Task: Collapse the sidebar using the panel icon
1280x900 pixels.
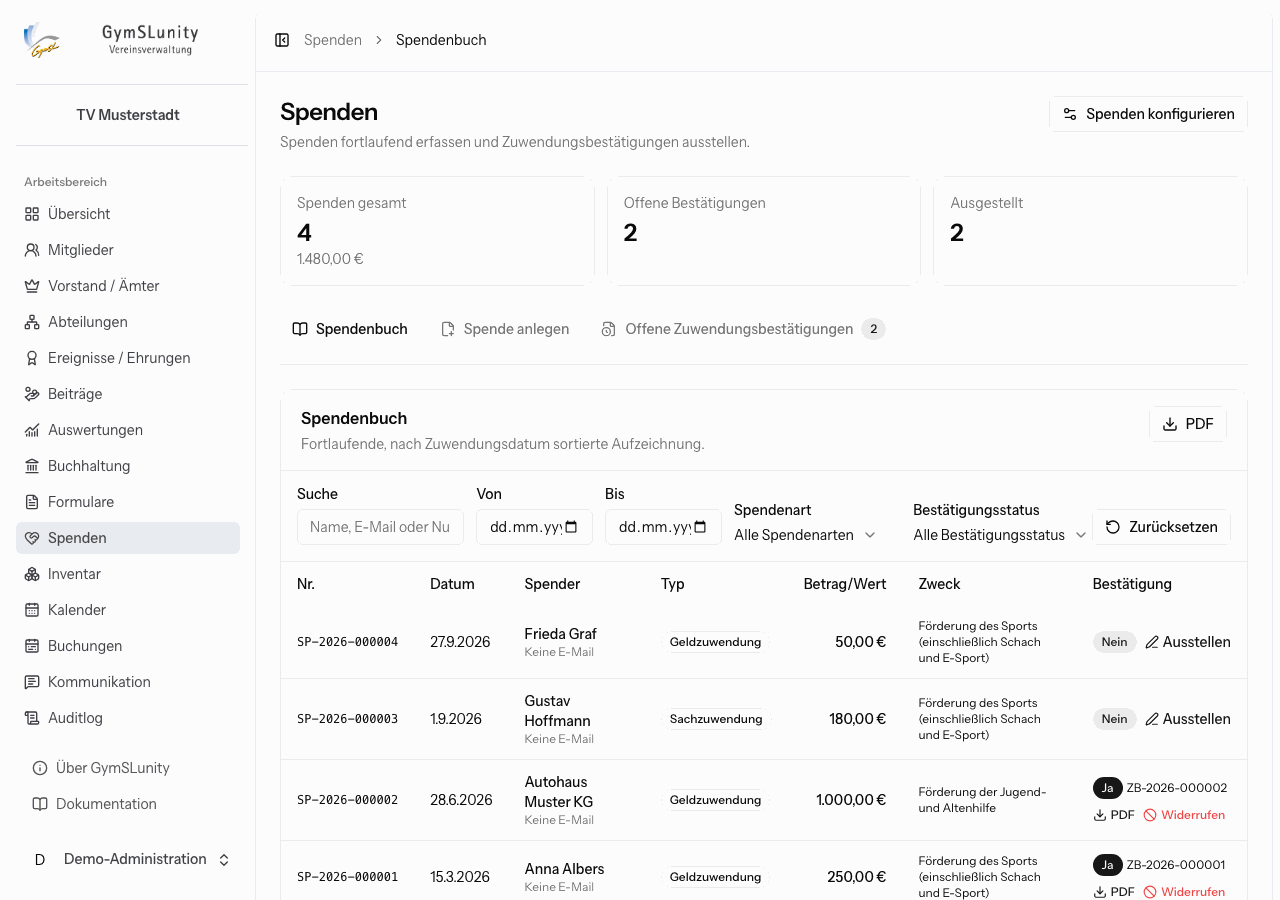Action: click(282, 40)
